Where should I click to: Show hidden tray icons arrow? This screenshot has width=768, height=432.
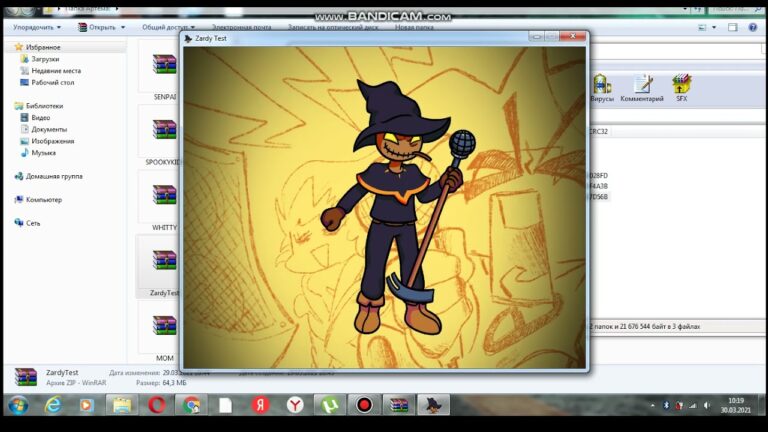652,406
